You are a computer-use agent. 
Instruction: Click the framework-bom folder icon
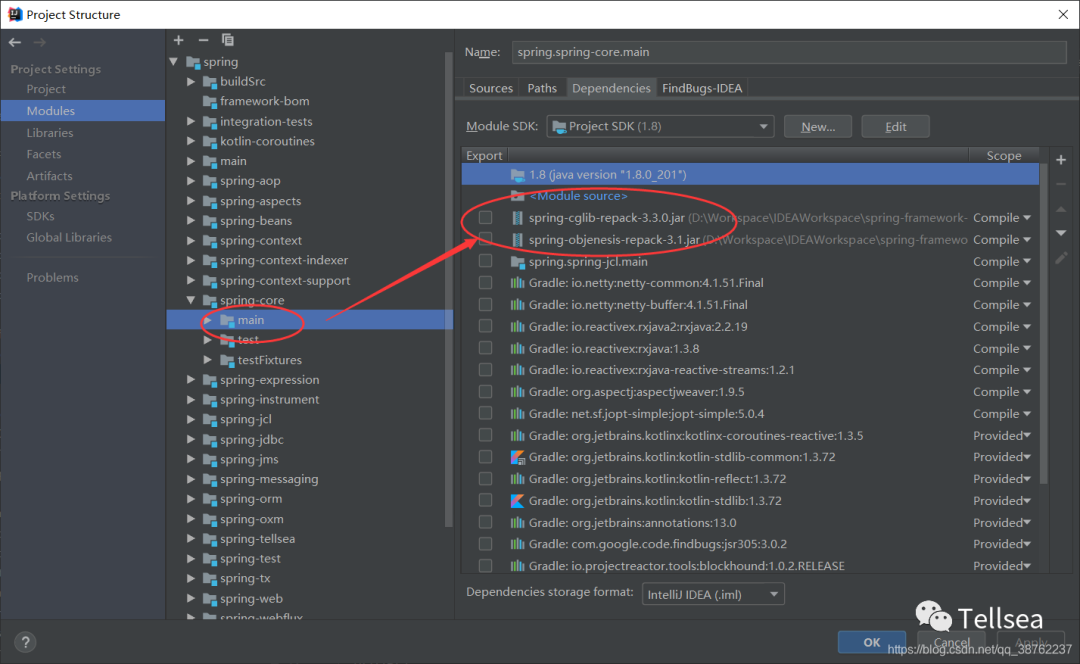(x=210, y=102)
